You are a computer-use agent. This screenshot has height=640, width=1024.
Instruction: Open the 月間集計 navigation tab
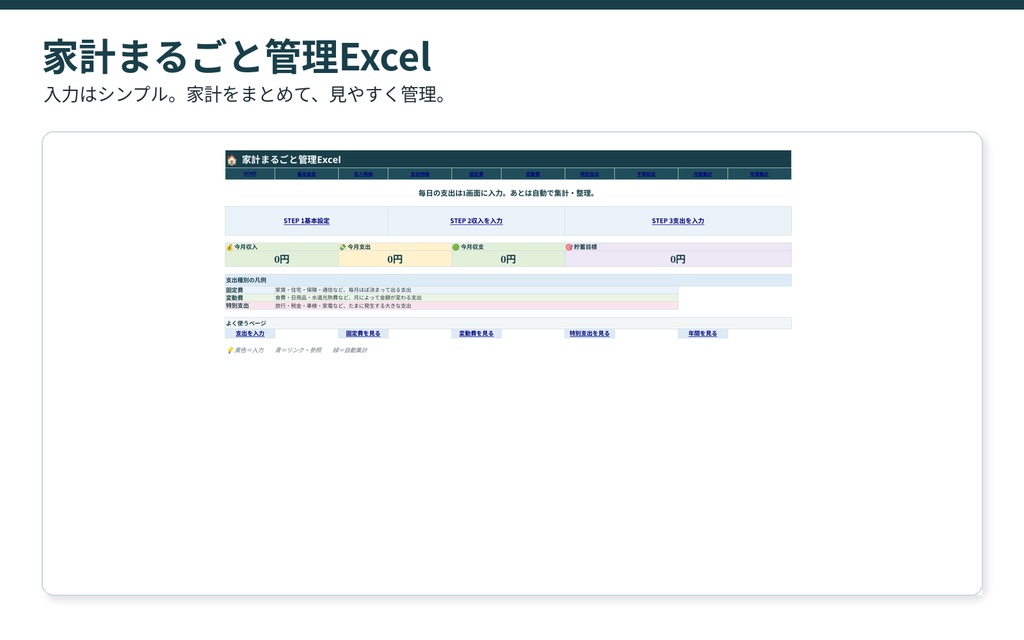click(703, 174)
